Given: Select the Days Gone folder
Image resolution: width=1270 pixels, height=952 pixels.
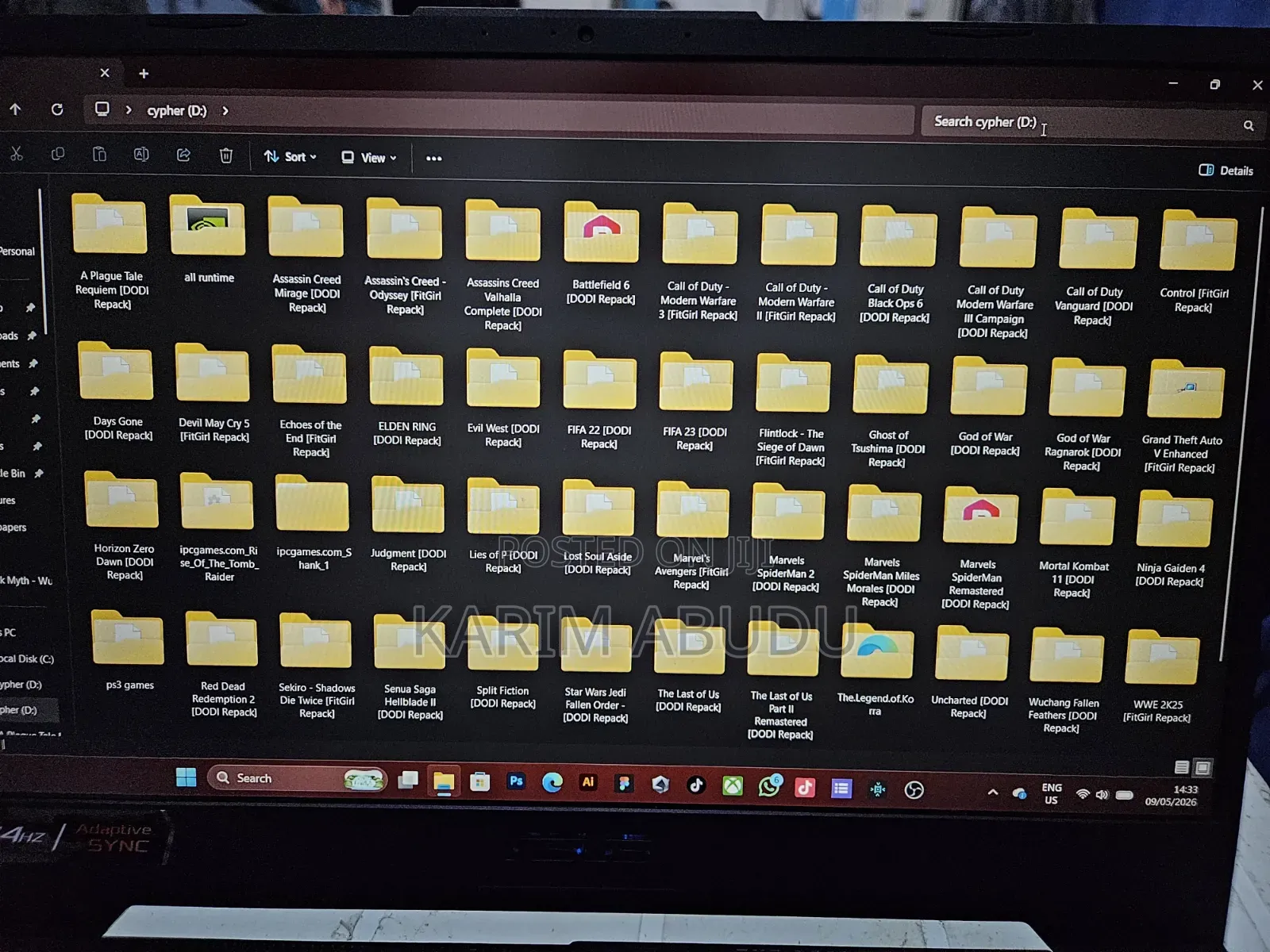Looking at the screenshot, I should point(117,392).
